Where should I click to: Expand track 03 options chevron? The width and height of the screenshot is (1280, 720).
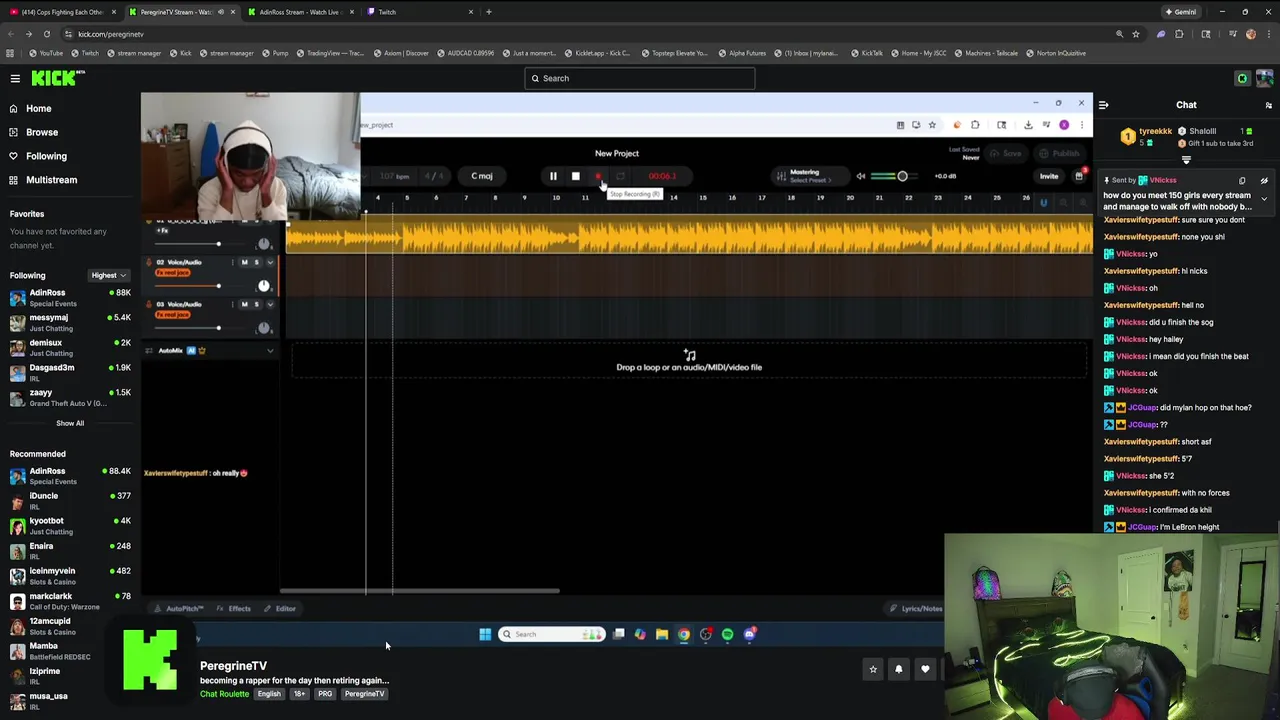pyautogui.click(x=270, y=304)
